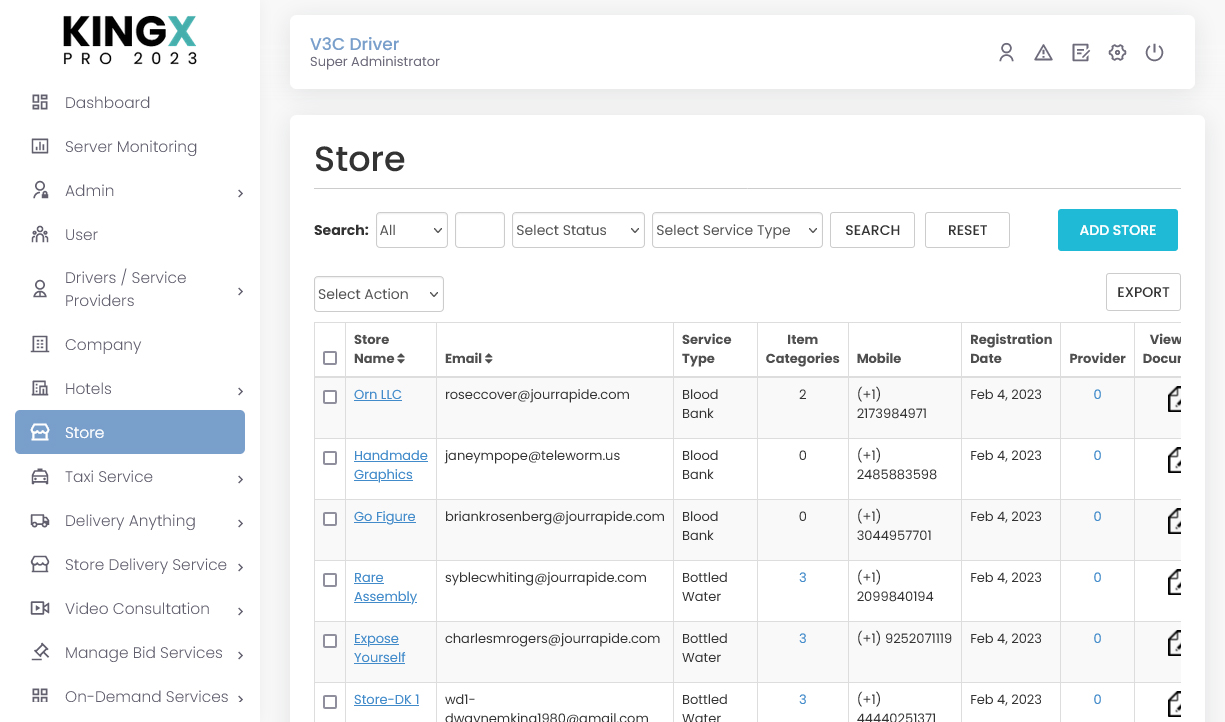Screen dimensions: 1225x722
Task: Expand the Video Consultation chevron
Action: click(240, 611)
